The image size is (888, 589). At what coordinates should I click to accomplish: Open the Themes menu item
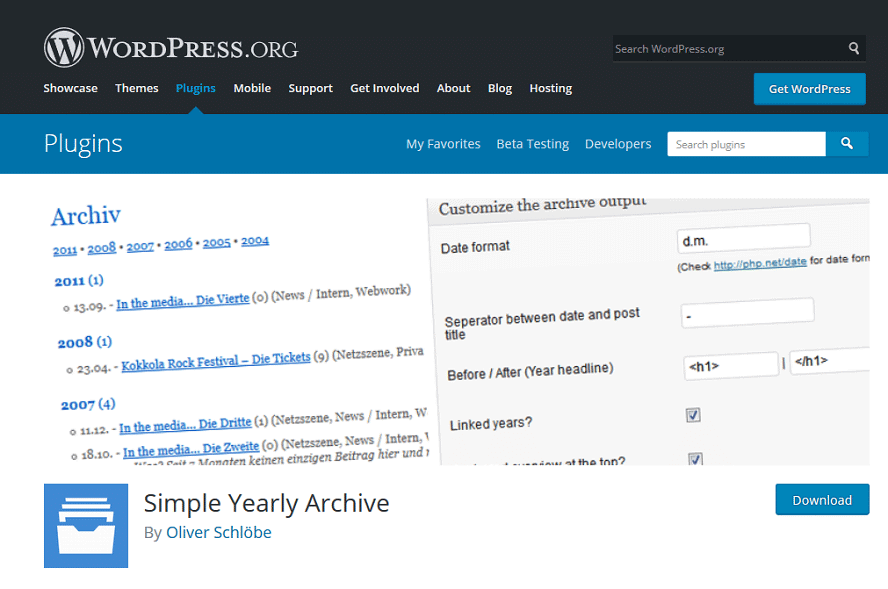tap(136, 88)
